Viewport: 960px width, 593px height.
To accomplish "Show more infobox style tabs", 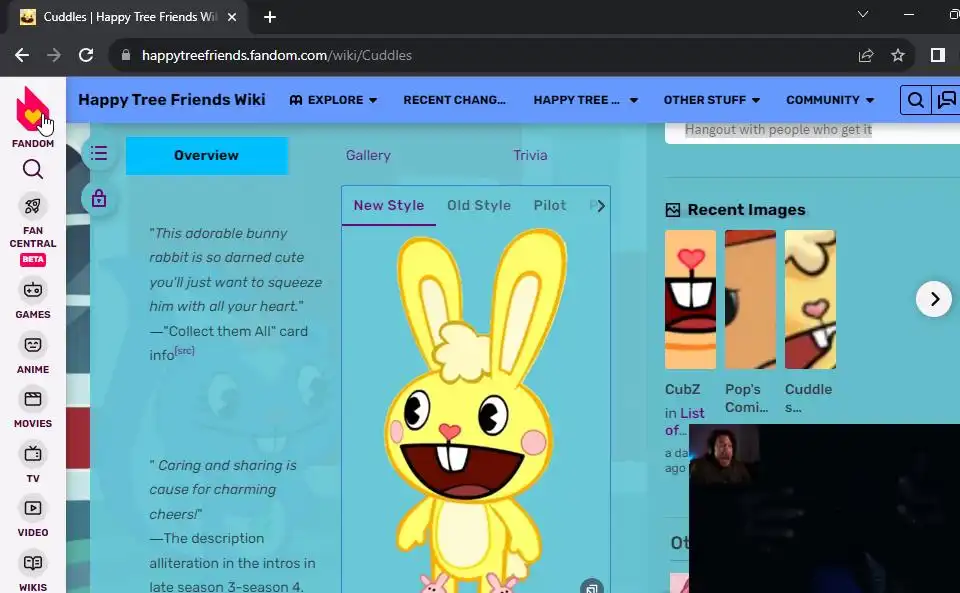I will [x=601, y=206].
